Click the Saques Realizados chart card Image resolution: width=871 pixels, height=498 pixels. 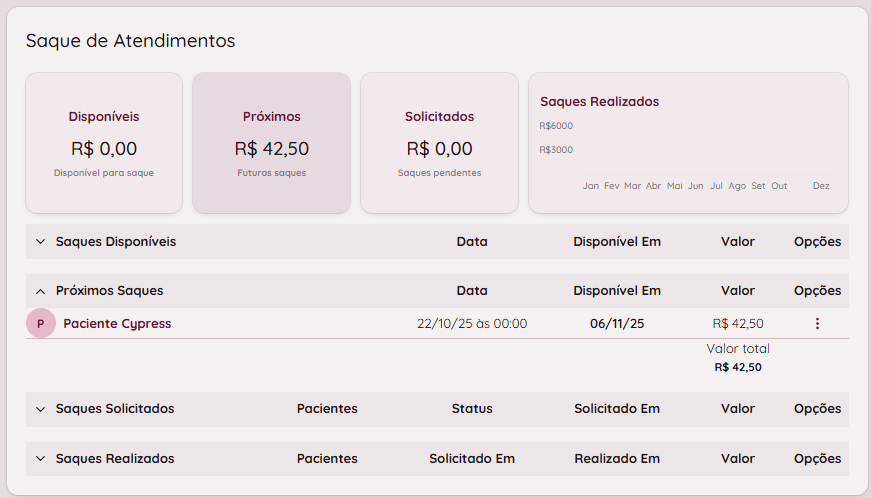coord(688,143)
